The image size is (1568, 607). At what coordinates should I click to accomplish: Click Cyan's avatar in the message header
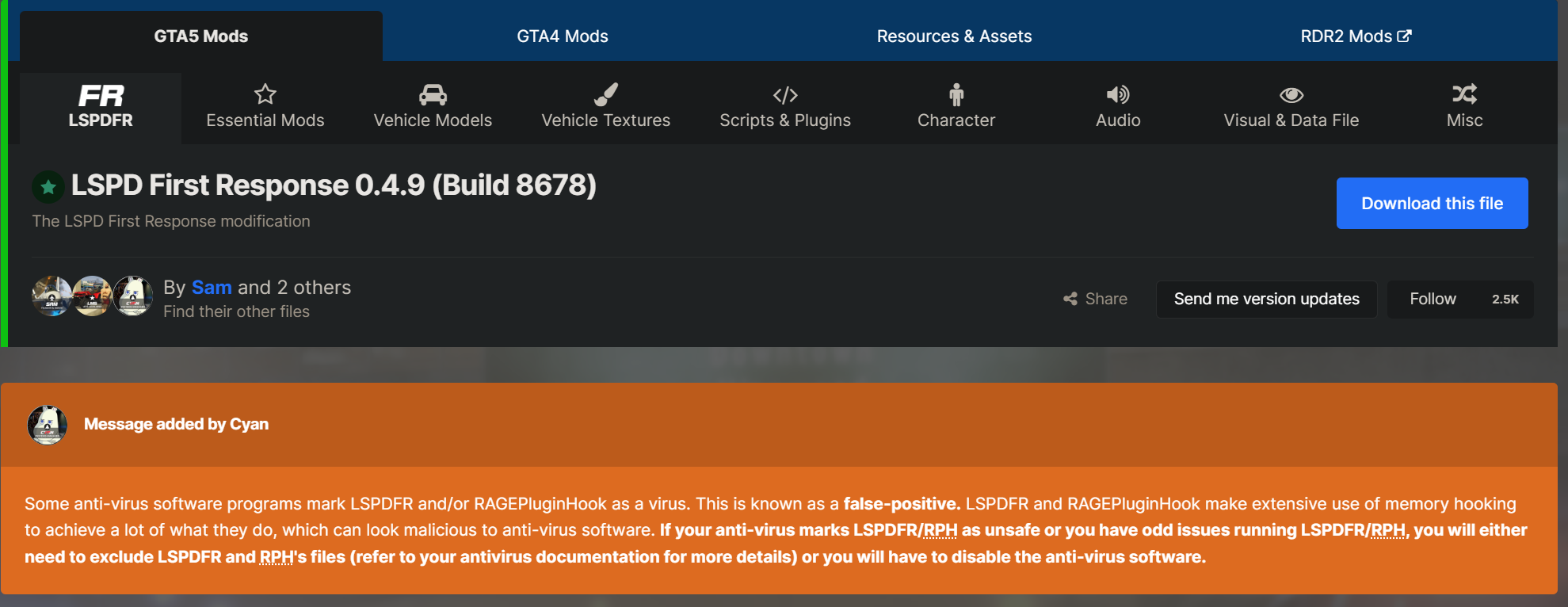coord(48,425)
